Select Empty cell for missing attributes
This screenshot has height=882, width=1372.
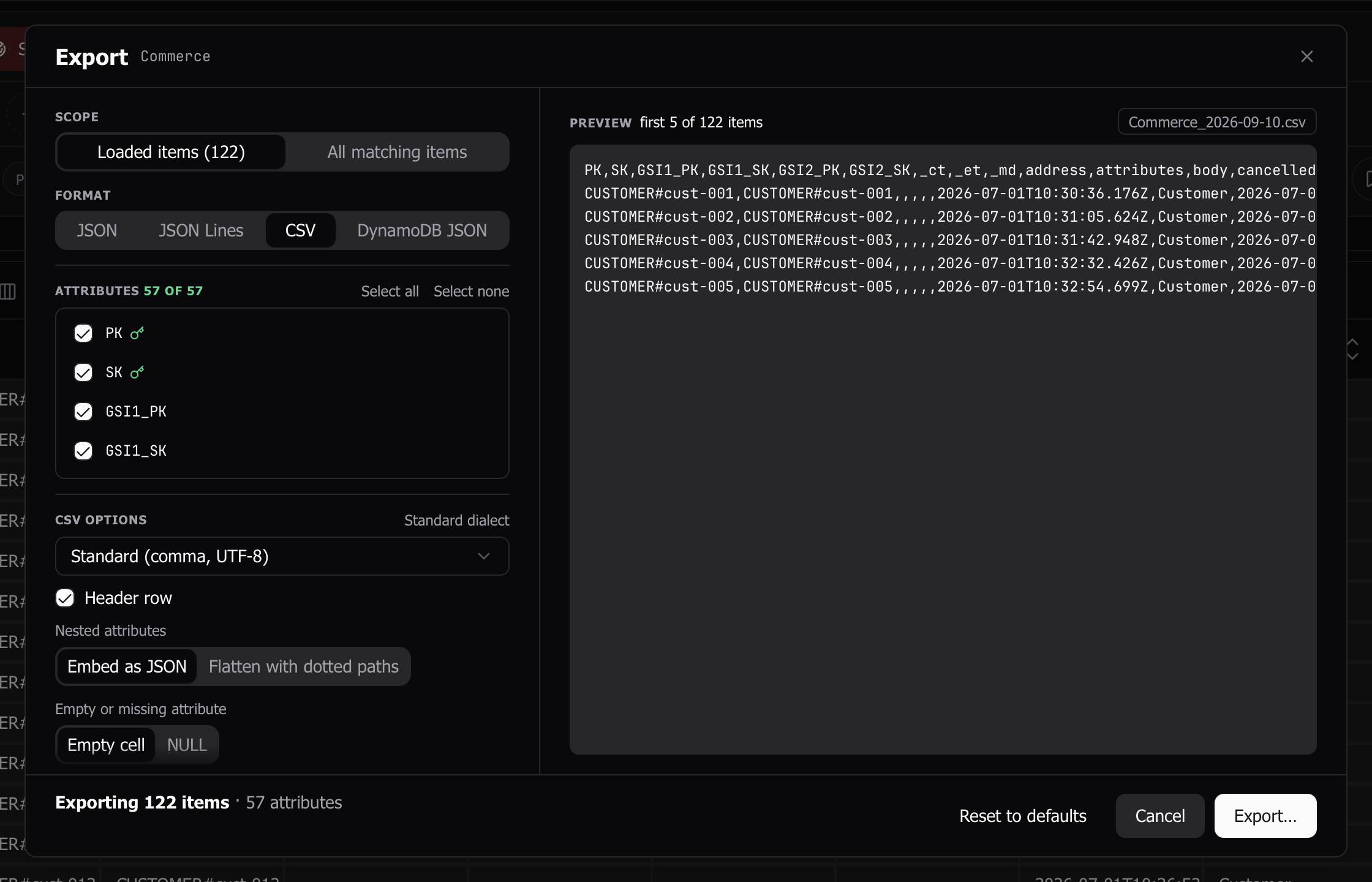(106, 745)
